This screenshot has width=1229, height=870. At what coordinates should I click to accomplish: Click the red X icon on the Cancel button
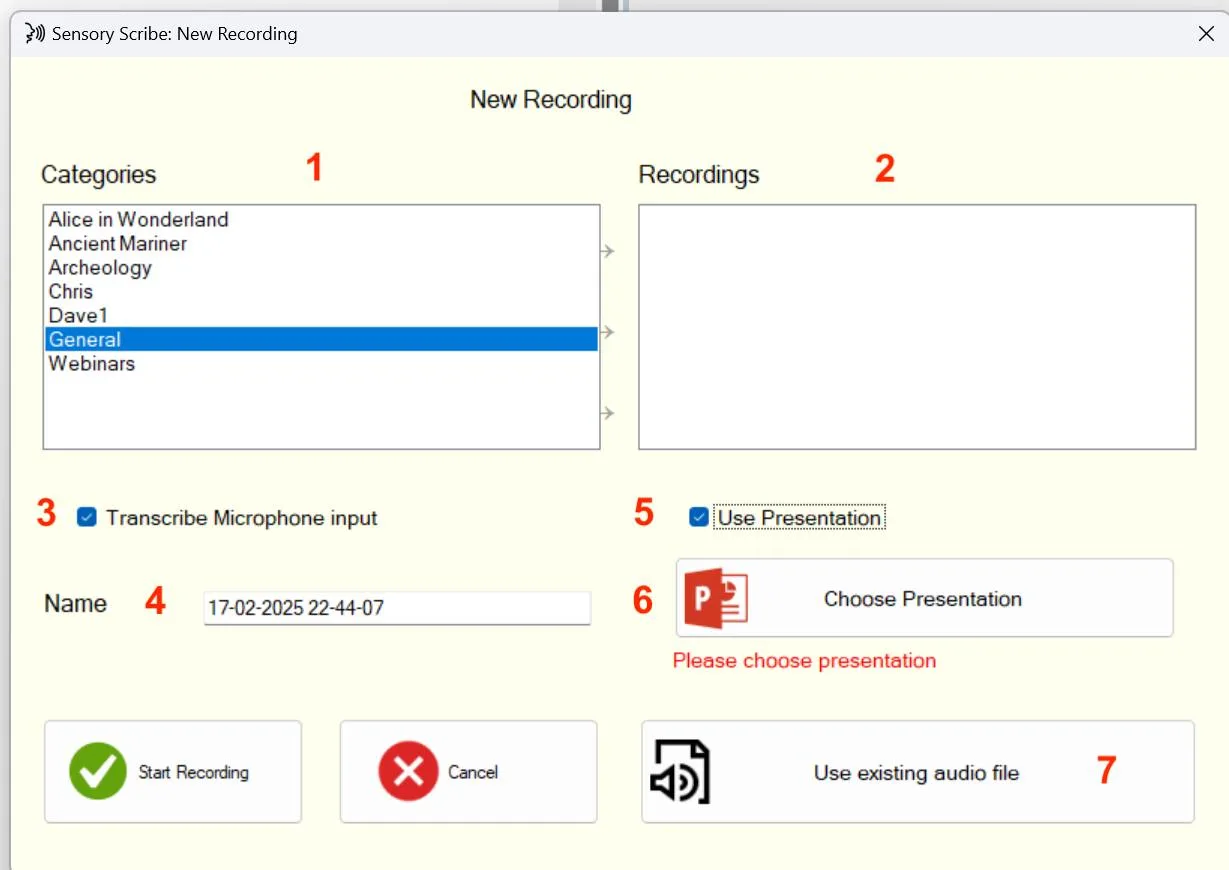coord(408,771)
